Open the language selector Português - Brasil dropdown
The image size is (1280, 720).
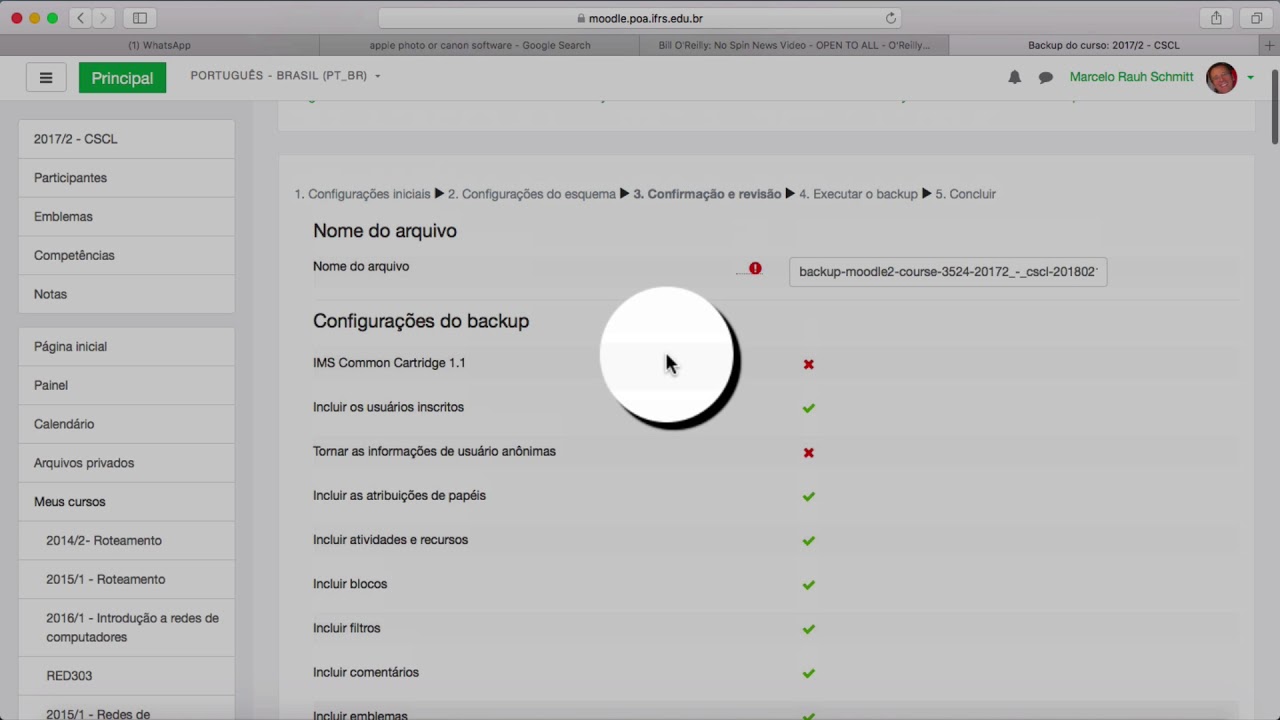coord(285,76)
